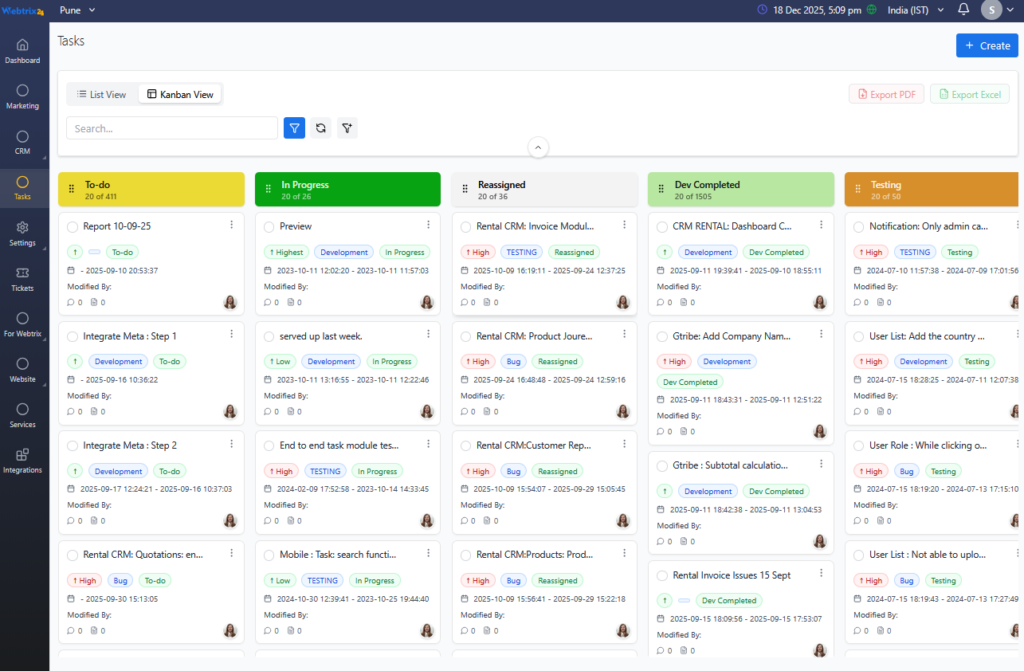
Task: Check the circle on 'served up last week.'
Action: tap(269, 337)
